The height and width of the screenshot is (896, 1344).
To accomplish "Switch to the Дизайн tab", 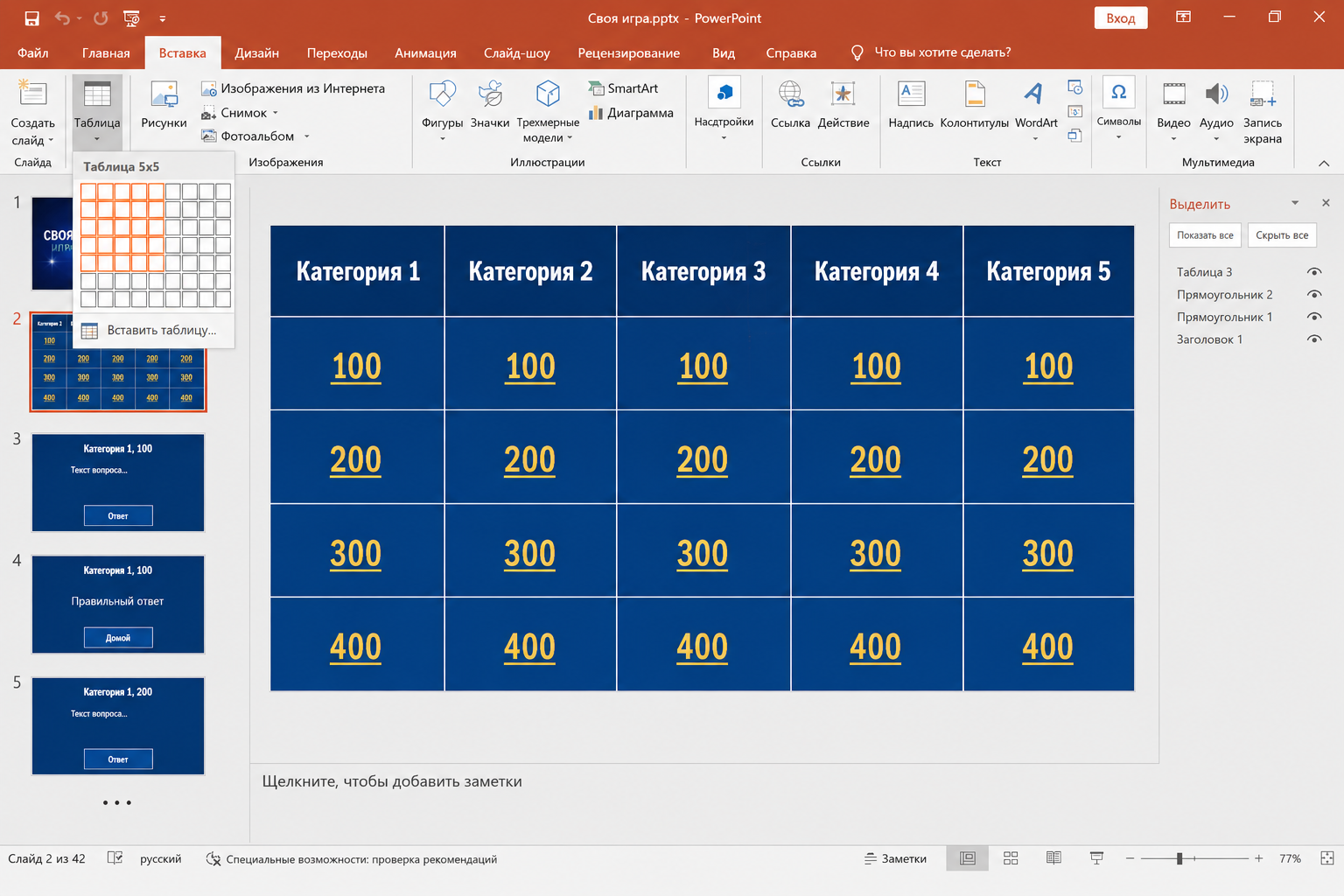I will pos(257,52).
